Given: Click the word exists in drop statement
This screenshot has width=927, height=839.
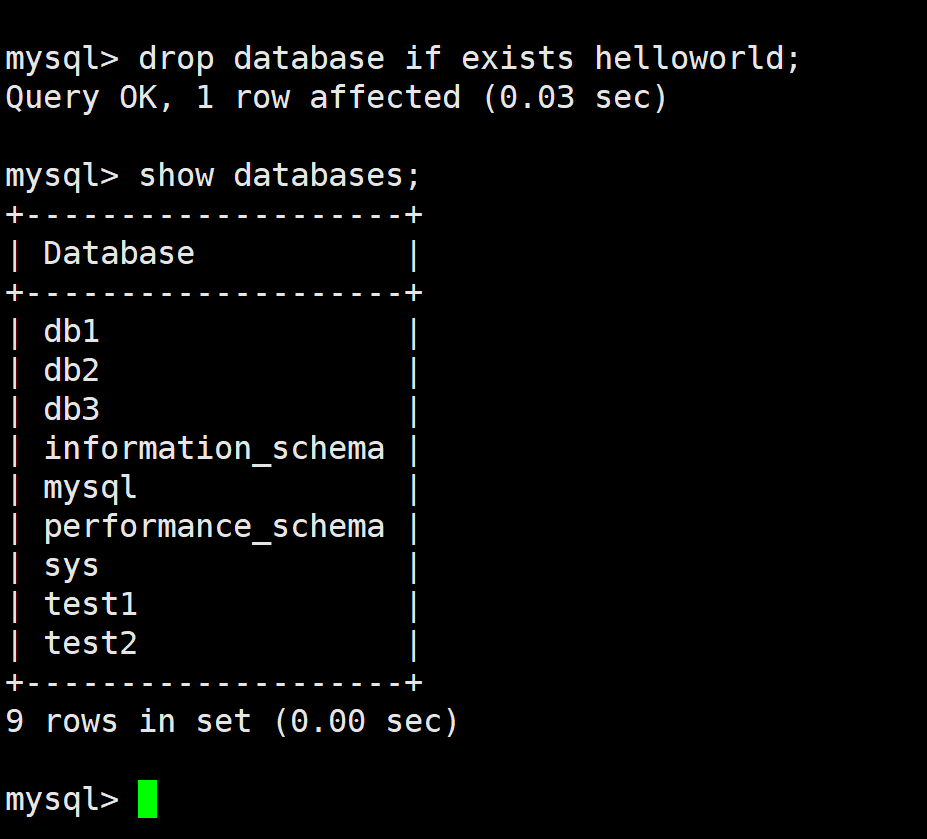Looking at the screenshot, I should click(517, 59).
